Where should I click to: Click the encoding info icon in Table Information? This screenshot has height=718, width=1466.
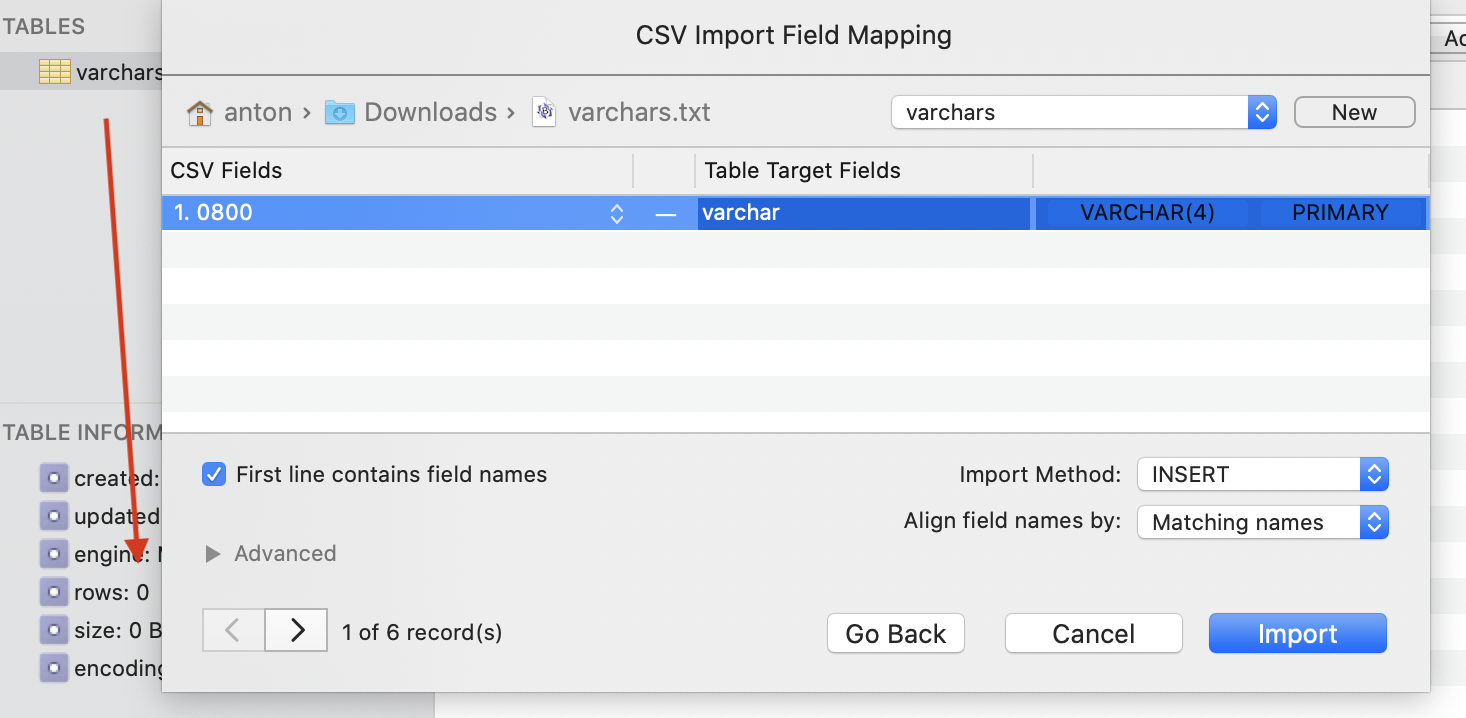(x=53, y=668)
